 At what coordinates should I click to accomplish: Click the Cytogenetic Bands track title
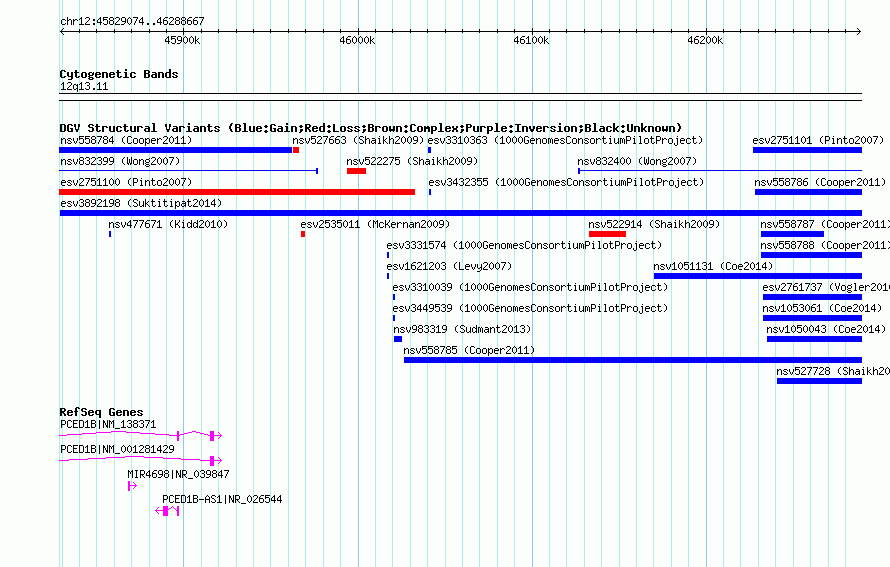(x=119, y=74)
